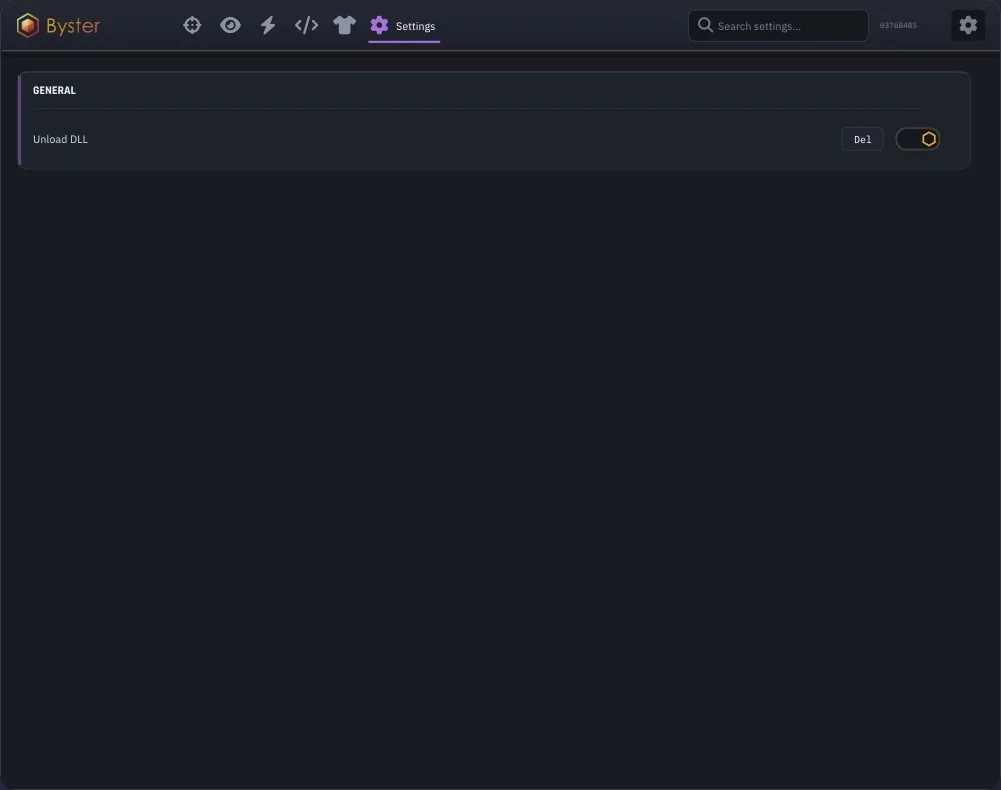Open the eye visuals tab
The height and width of the screenshot is (790, 1001).
230,26
